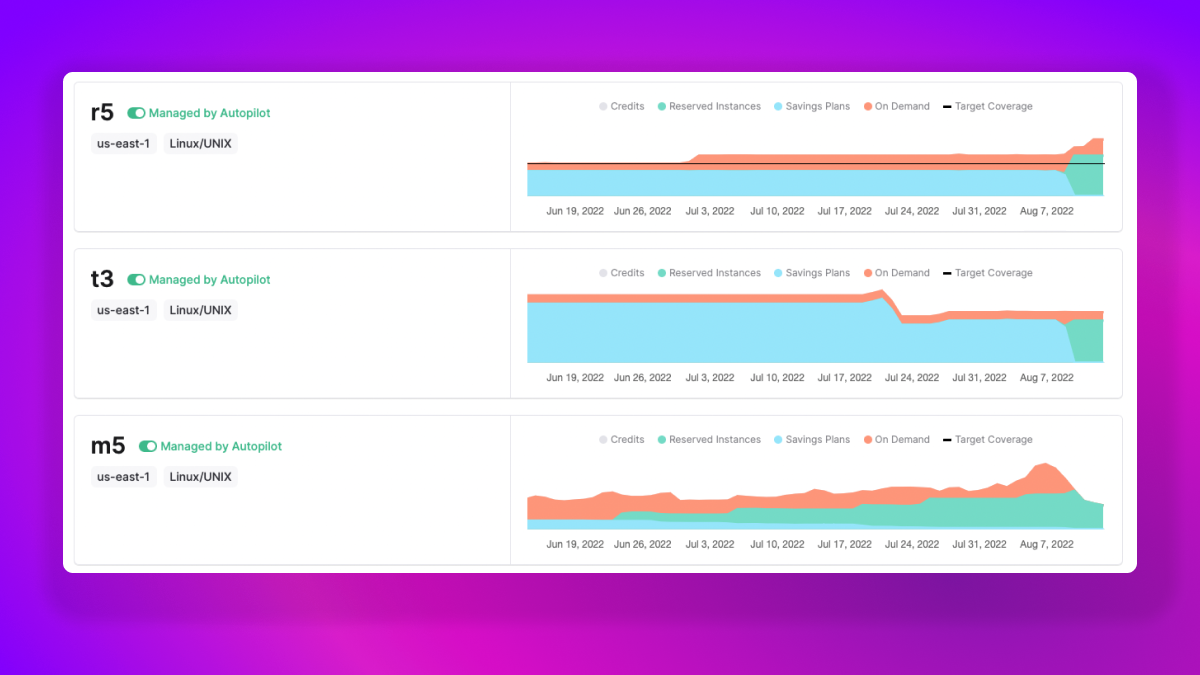The width and height of the screenshot is (1200, 675).
Task: Click On Demand legend dot in r5 chart
Action: [868, 106]
